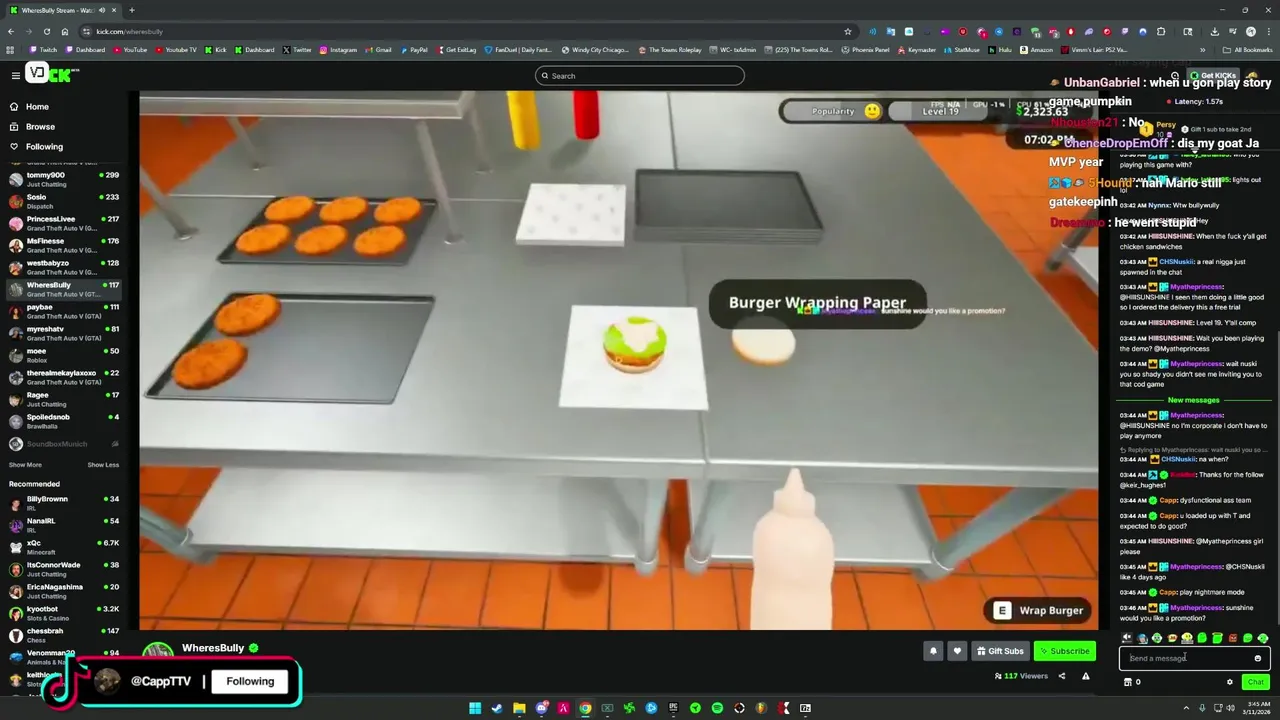Screen dimensions: 1280x720
Task: Click browser Back arrow
Action: coord(11,32)
